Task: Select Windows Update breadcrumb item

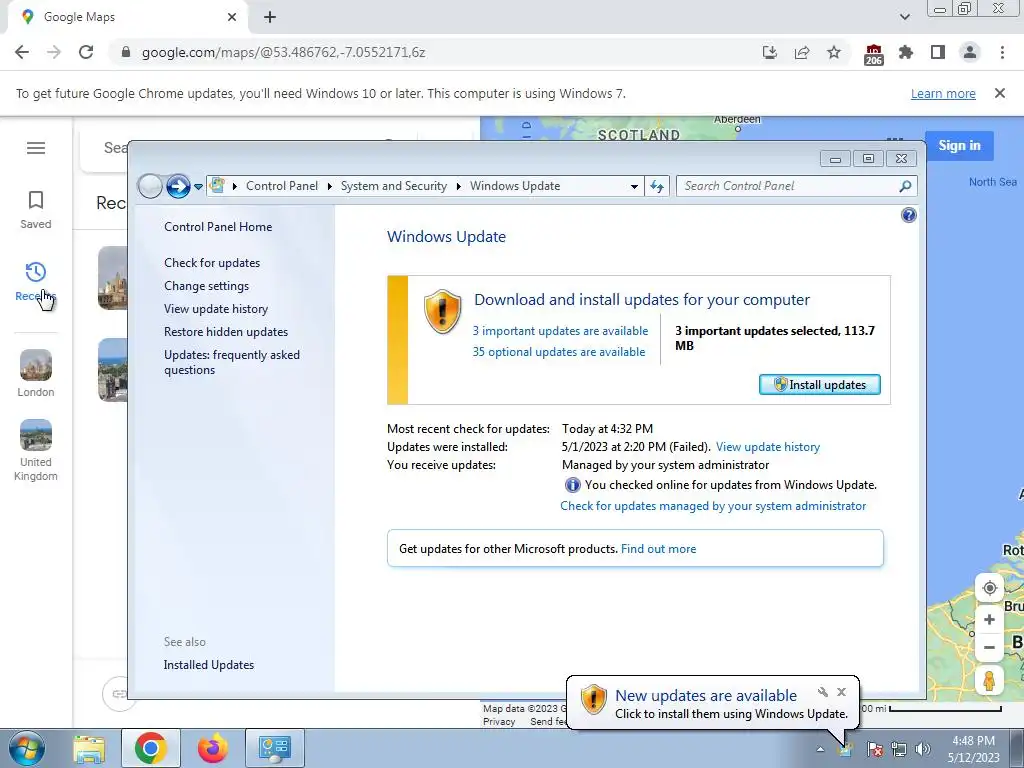Action: [x=515, y=186]
